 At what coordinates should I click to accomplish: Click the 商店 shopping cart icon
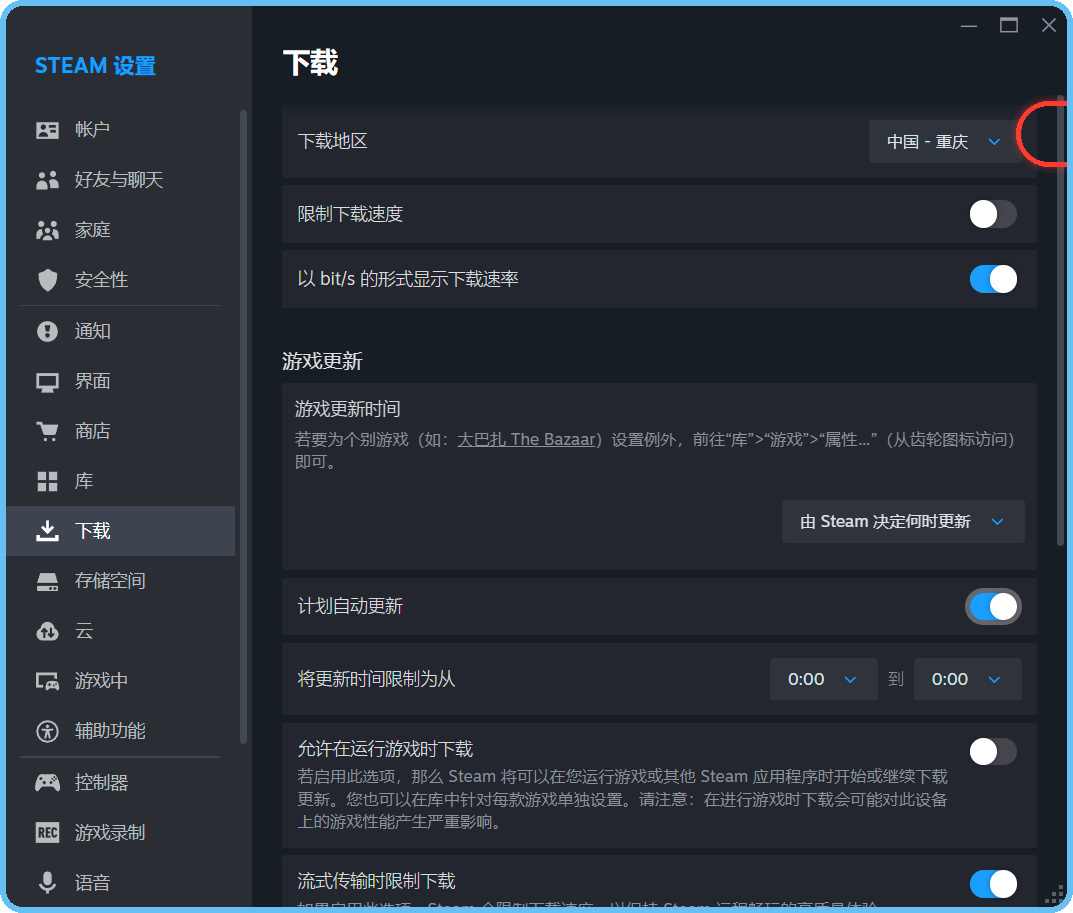tap(47, 431)
